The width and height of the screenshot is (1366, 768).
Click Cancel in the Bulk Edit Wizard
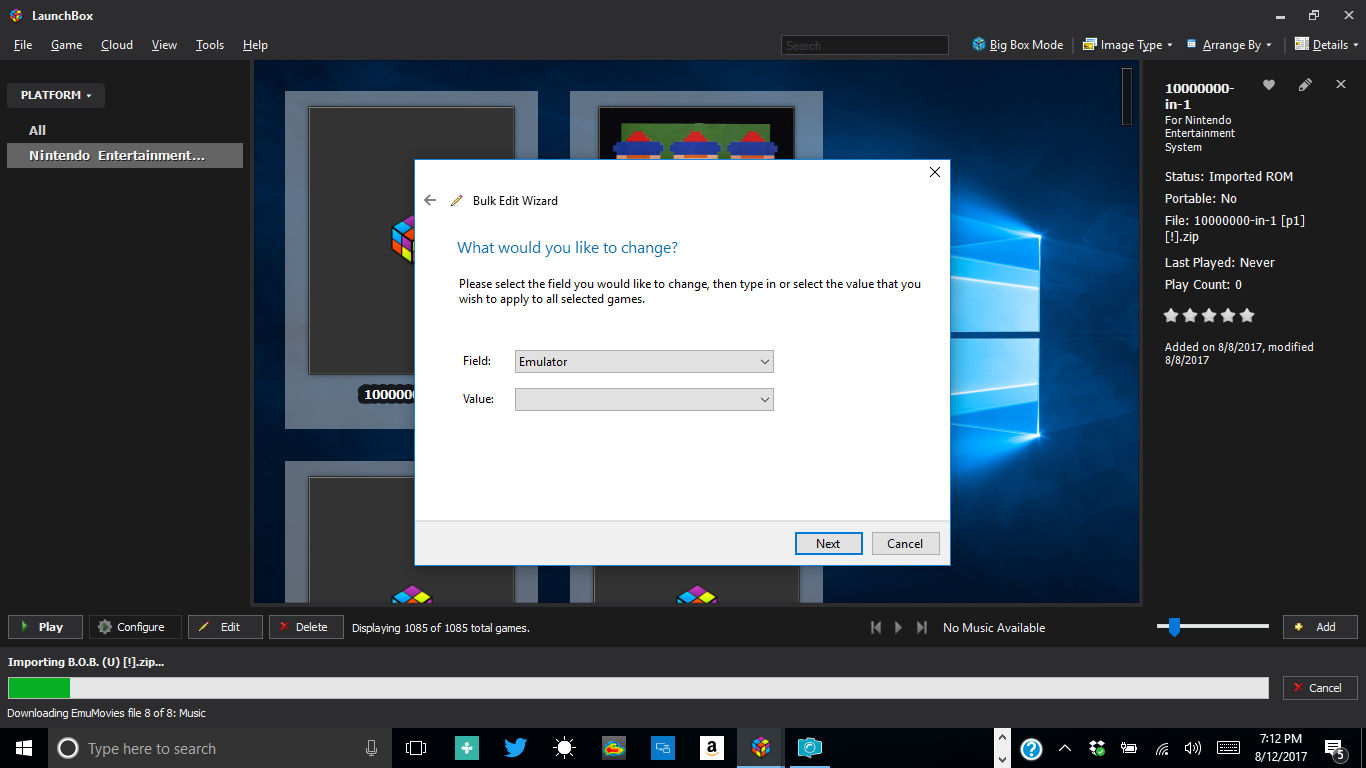[905, 543]
